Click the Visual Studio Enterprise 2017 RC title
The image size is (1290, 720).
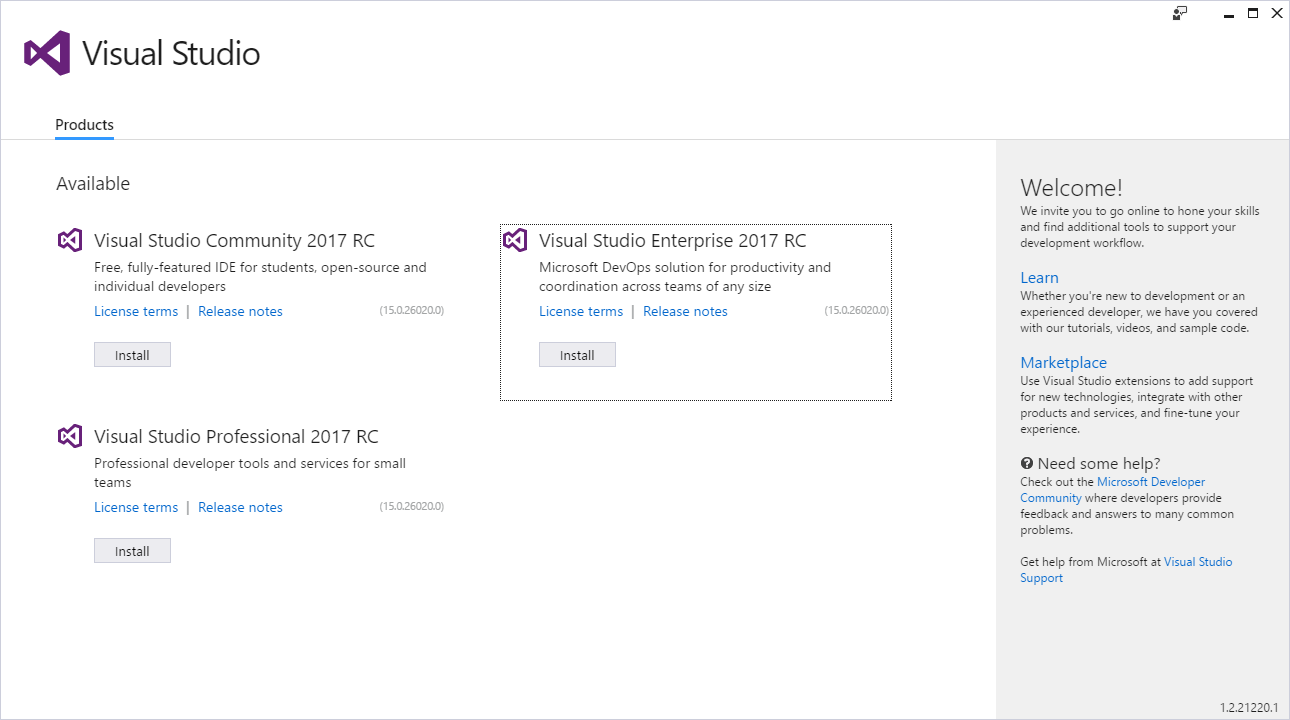click(672, 240)
